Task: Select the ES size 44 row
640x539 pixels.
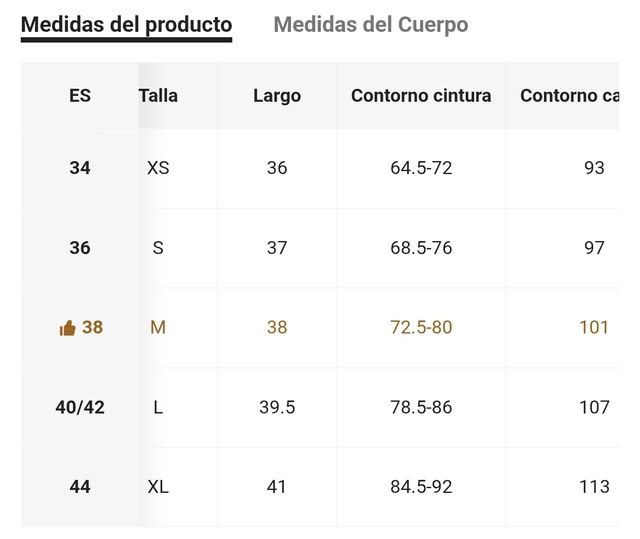Action: pyautogui.click(x=80, y=487)
